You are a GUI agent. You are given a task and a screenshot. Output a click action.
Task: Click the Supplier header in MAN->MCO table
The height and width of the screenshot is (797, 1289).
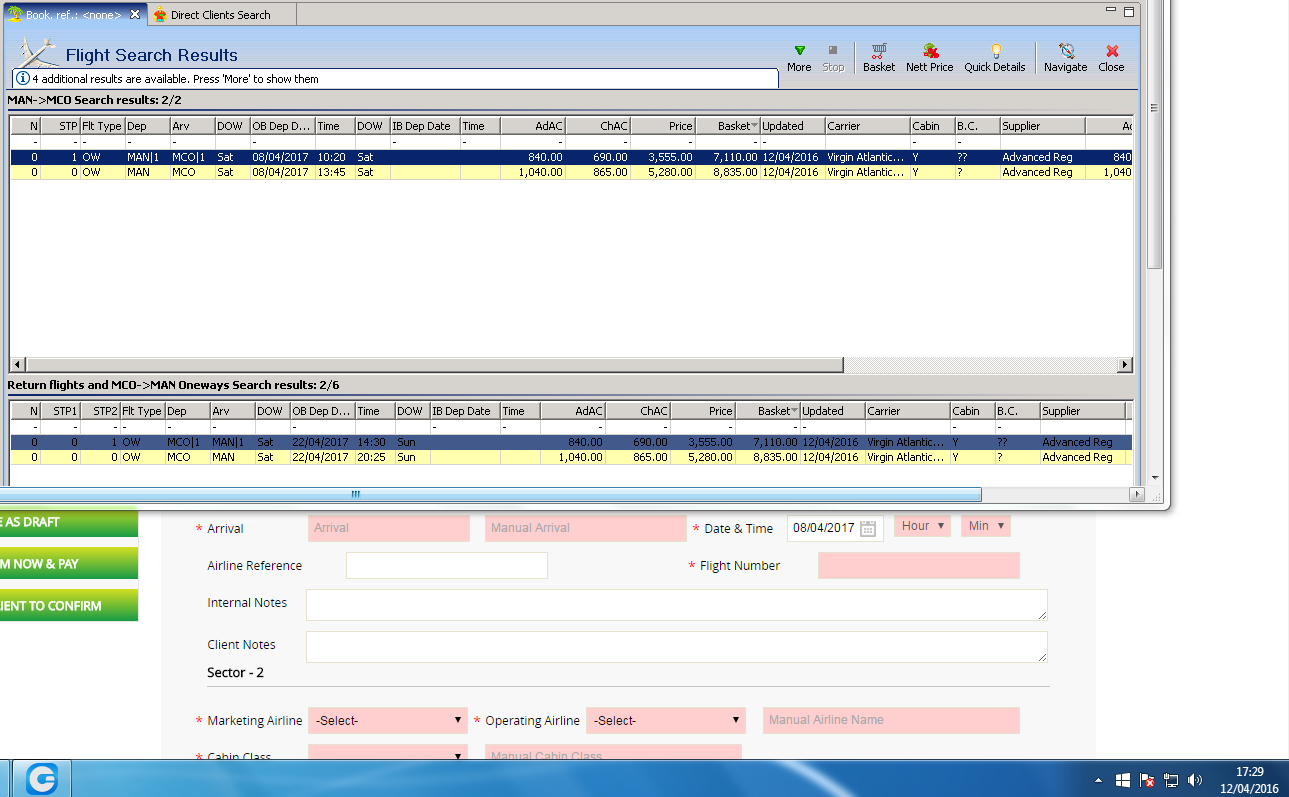click(x=1042, y=126)
